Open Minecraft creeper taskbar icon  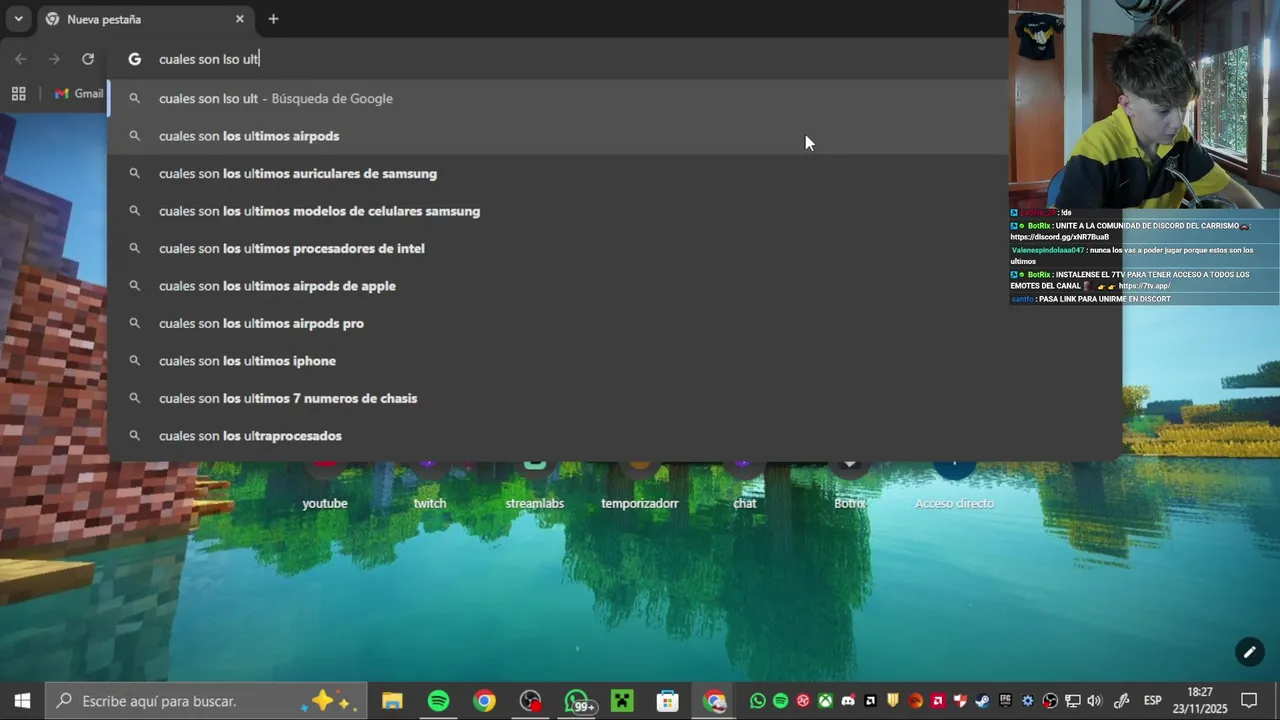click(623, 701)
